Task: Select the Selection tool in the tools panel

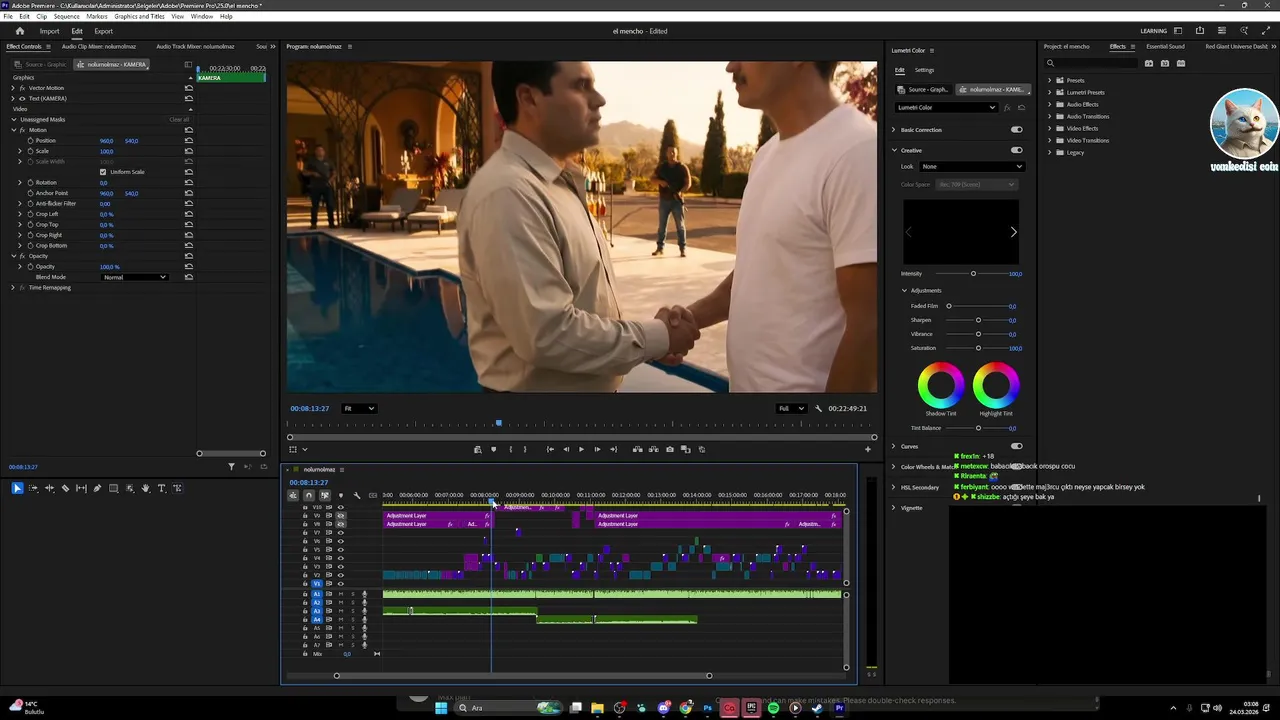Action: coord(17,488)
